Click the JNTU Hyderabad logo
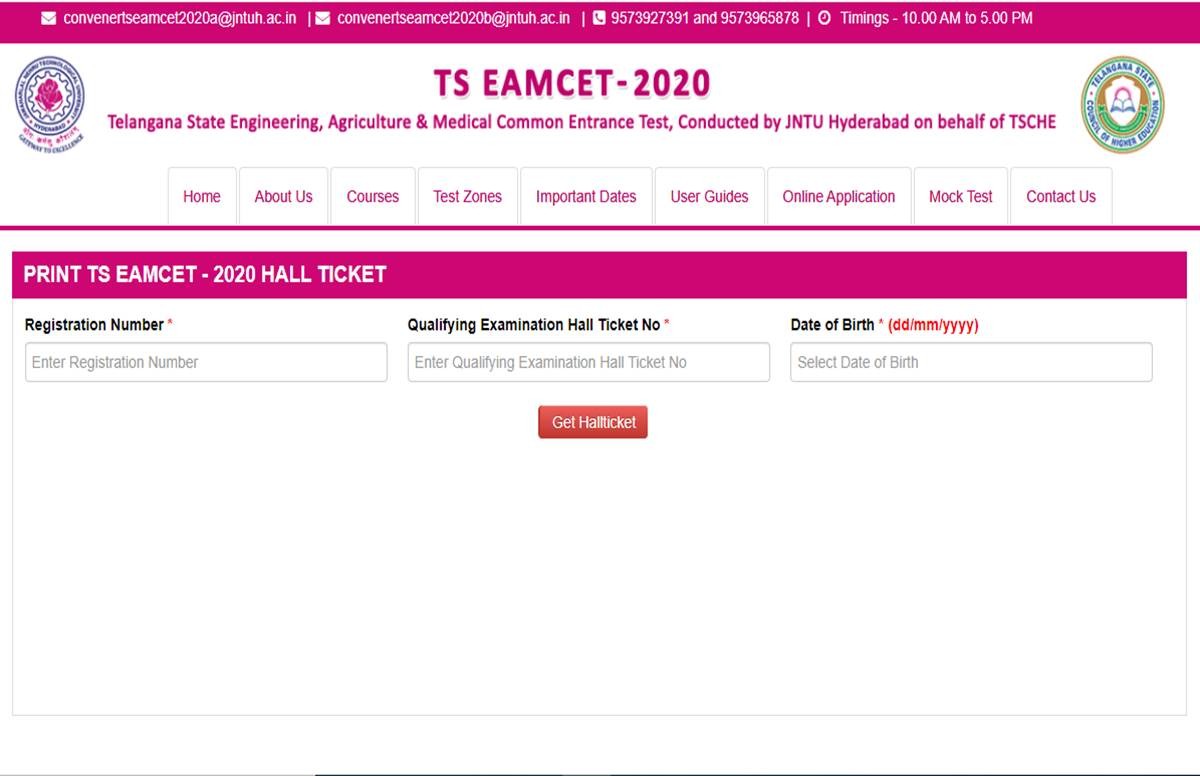1200x776 pixels. (x=49, y=104)
